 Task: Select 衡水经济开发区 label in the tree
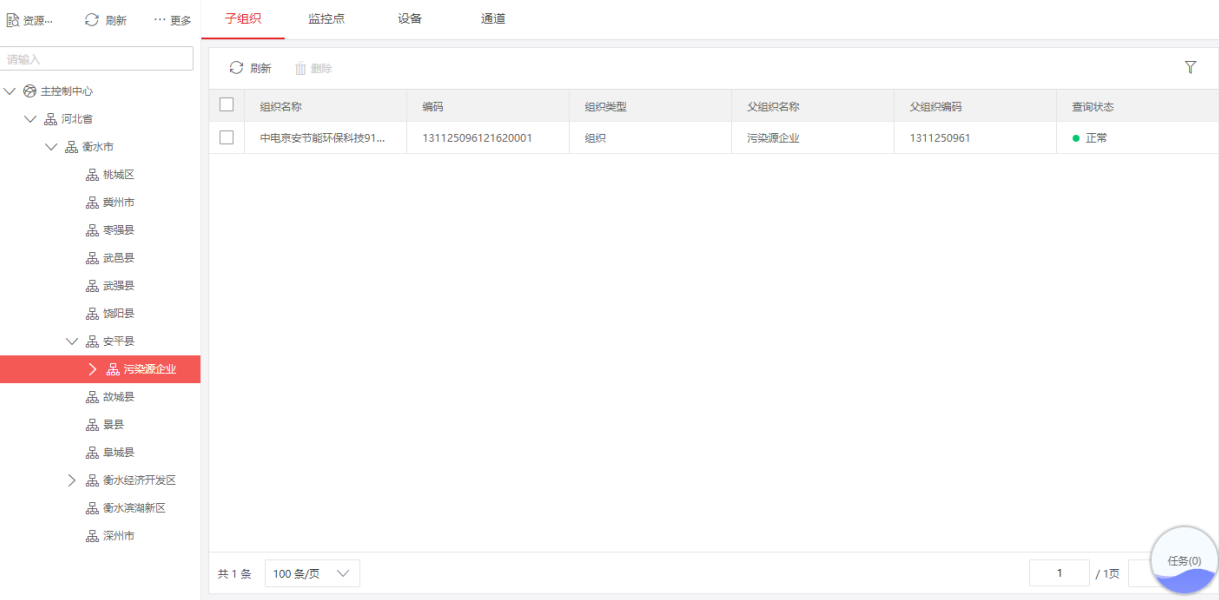139,480
